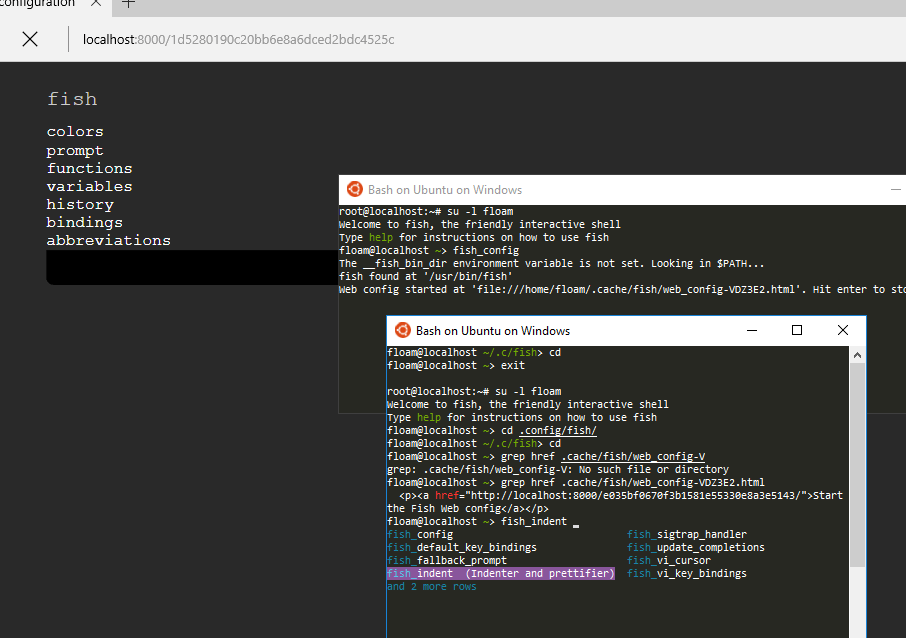906x638 pixels.
Task: Click the front terminal scrollbar thumb
Action: (x=857, y=465)
